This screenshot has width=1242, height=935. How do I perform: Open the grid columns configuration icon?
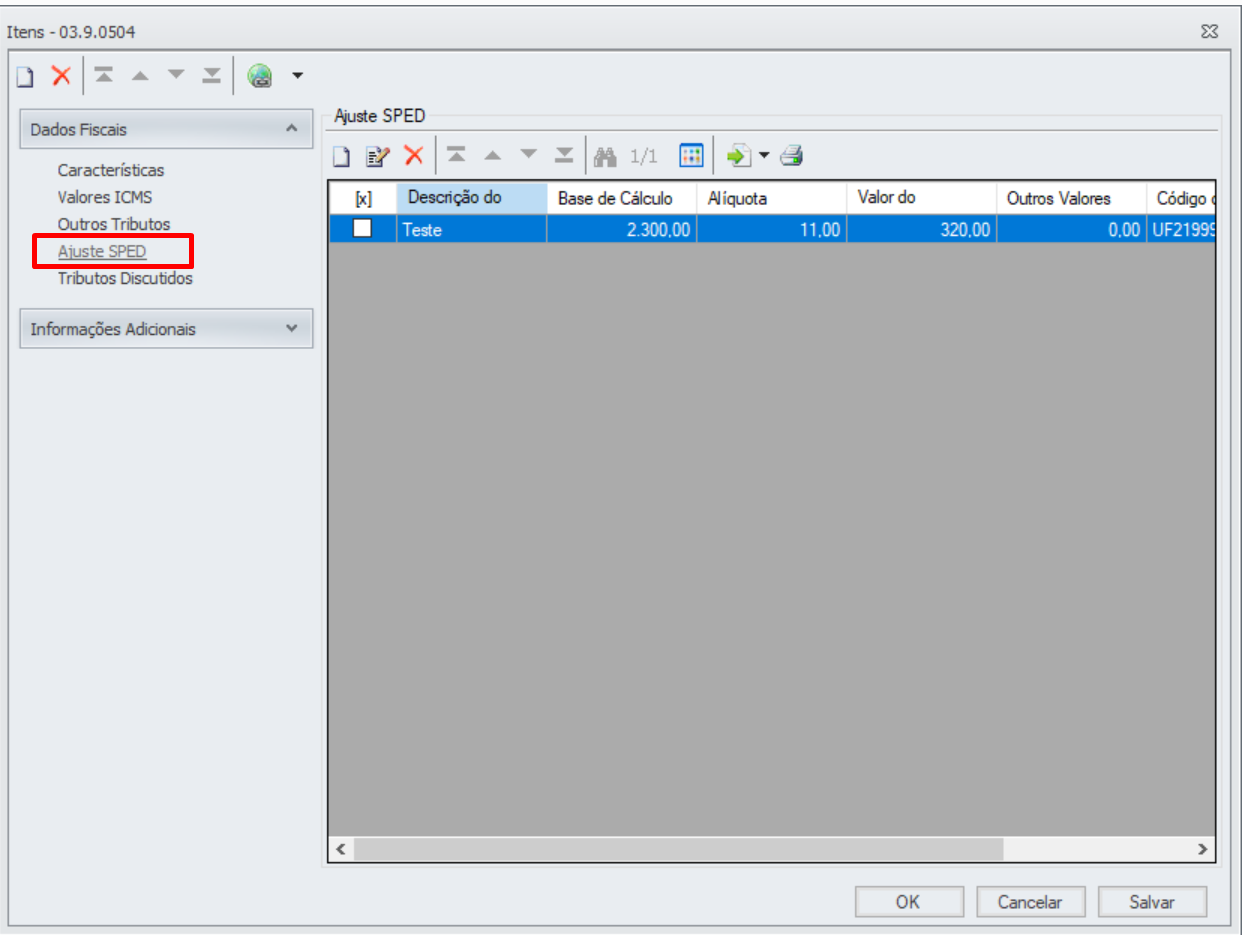pyautogui.click(x=692, y=155)
